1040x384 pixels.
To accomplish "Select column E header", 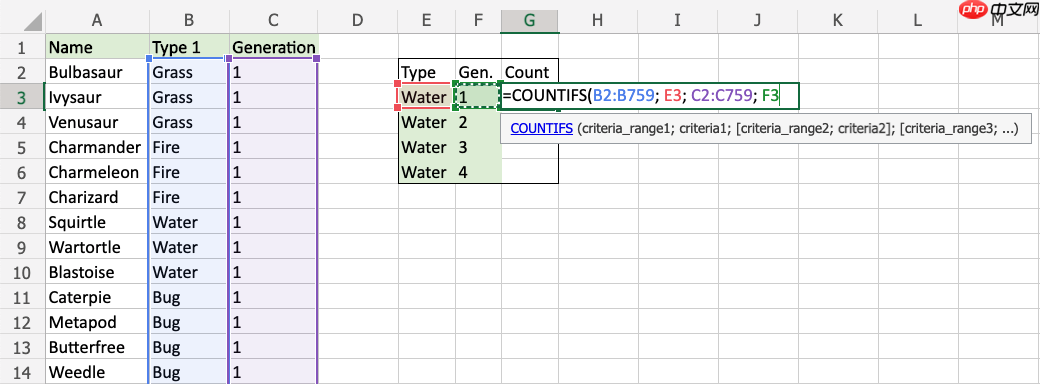I will click(426, 21).
